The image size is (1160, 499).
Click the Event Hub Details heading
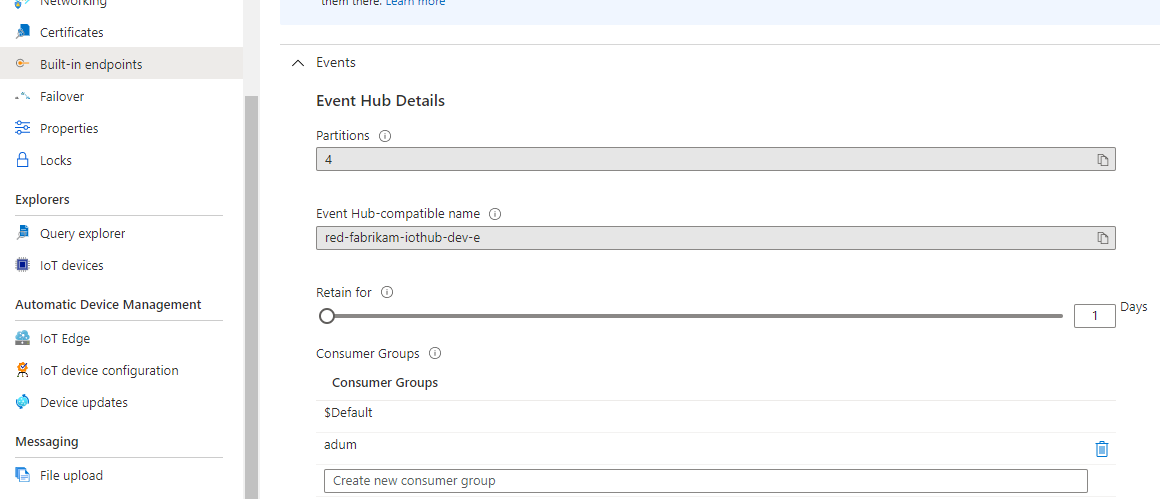click(380, 101)
